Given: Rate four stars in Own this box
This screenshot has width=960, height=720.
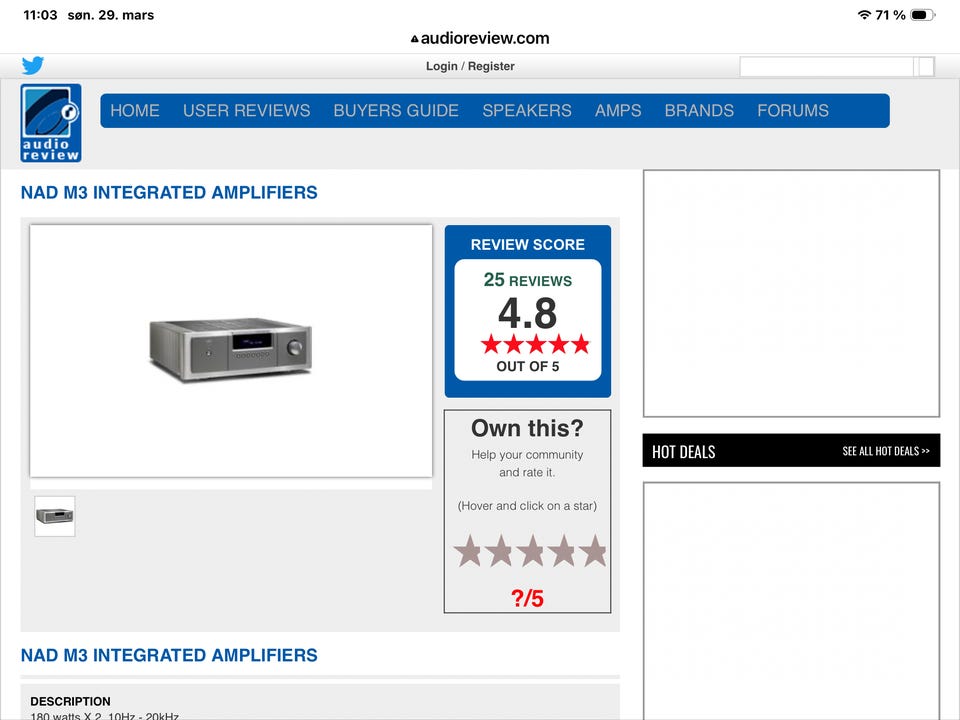Looking at the screenshot, I should 563,550.
